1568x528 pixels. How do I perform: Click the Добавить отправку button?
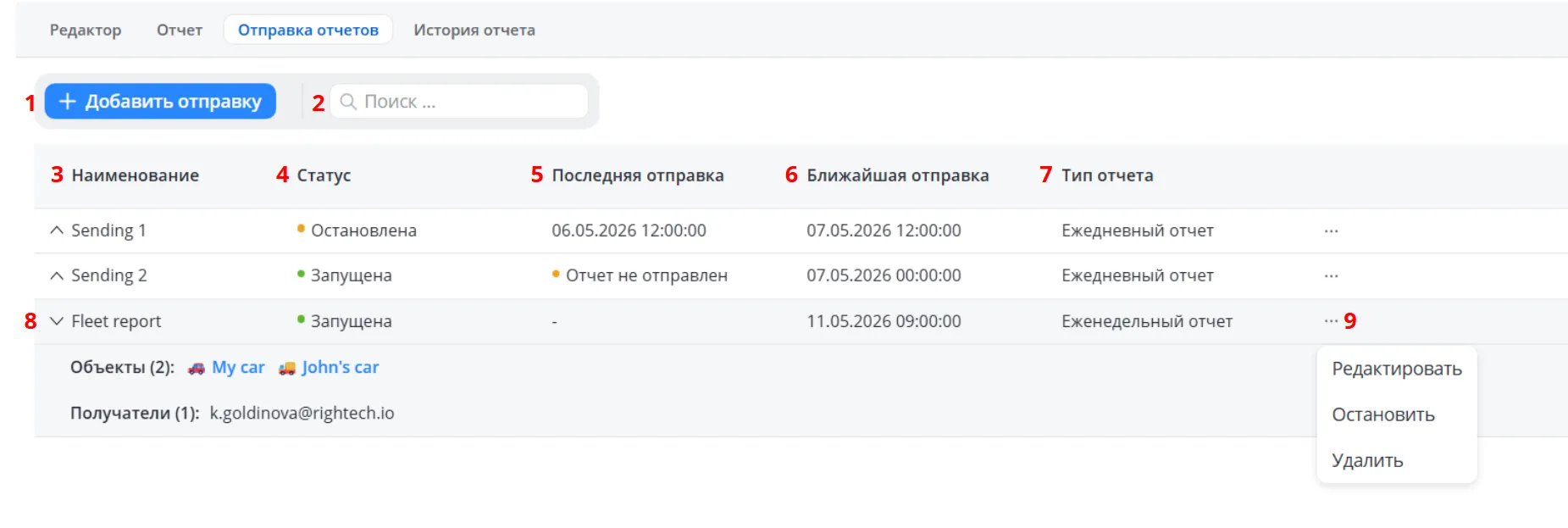click(160, 101)
